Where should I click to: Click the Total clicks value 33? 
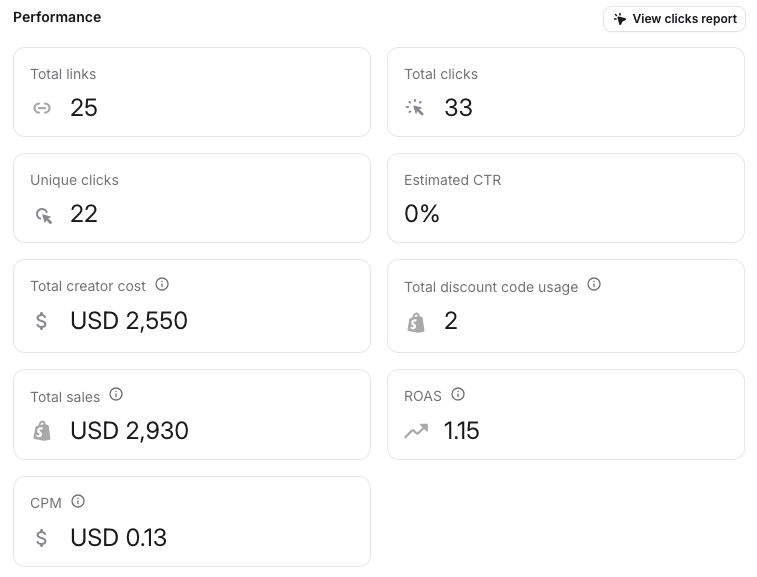[458, 107]
